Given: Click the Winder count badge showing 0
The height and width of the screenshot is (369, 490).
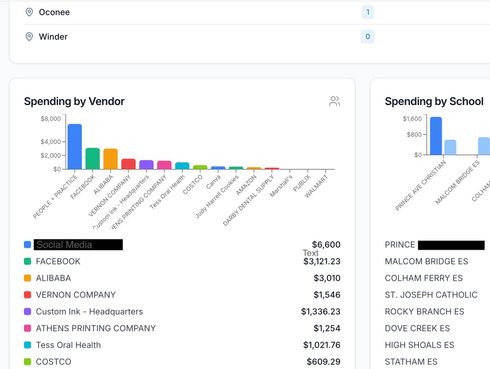Looking at the screenshot, I should point(368,37).
